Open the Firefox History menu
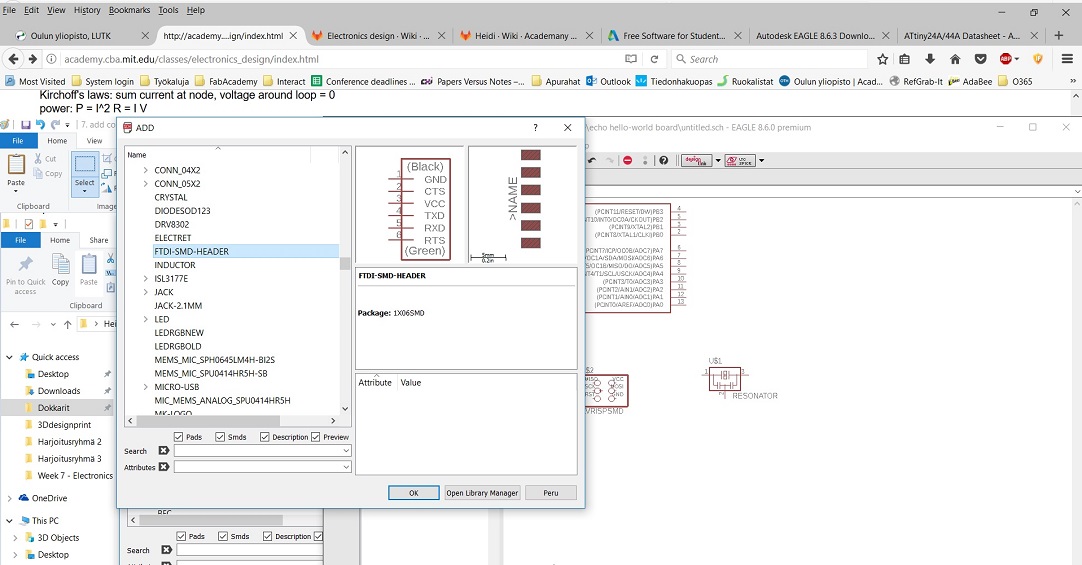This screenshot has height=565, width=1082. pos(87,10)
